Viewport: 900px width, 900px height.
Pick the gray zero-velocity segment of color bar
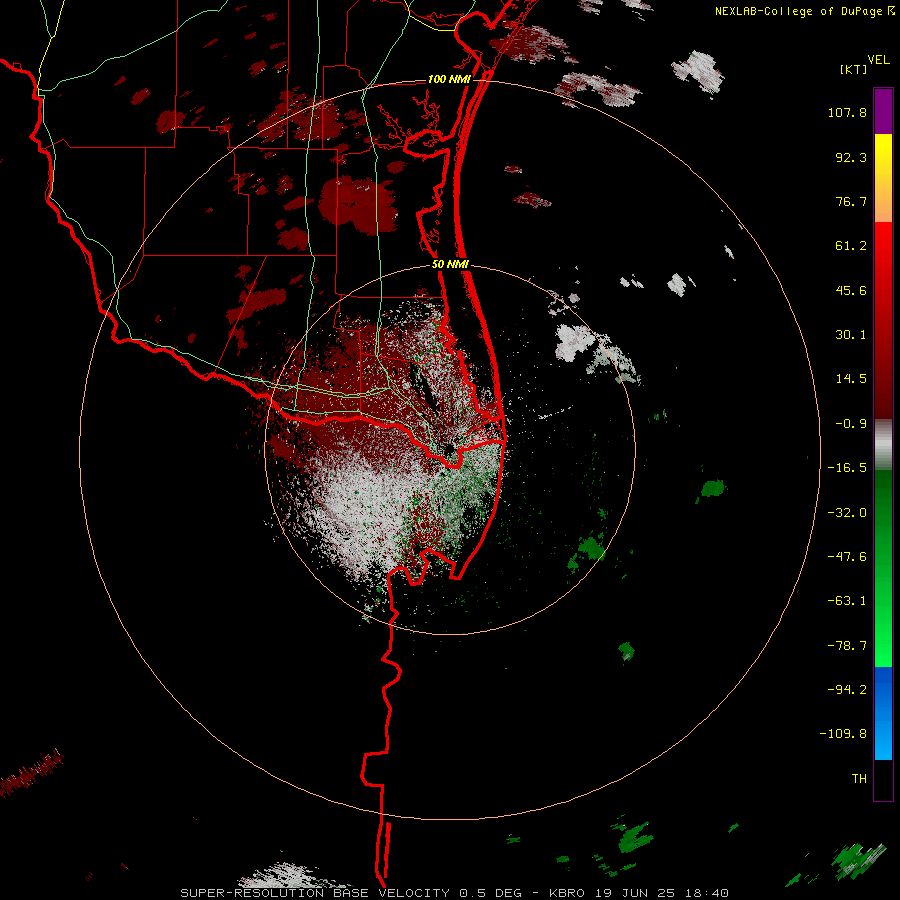[x=883, y=445]
